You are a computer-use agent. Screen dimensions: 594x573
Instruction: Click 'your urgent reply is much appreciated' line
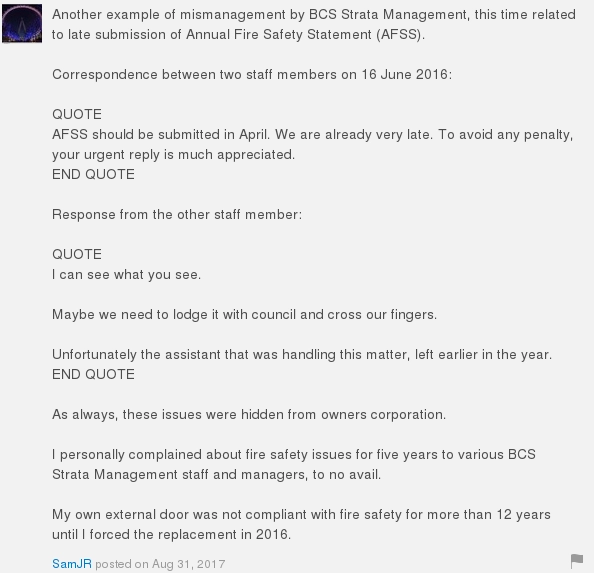pos(174,155)
